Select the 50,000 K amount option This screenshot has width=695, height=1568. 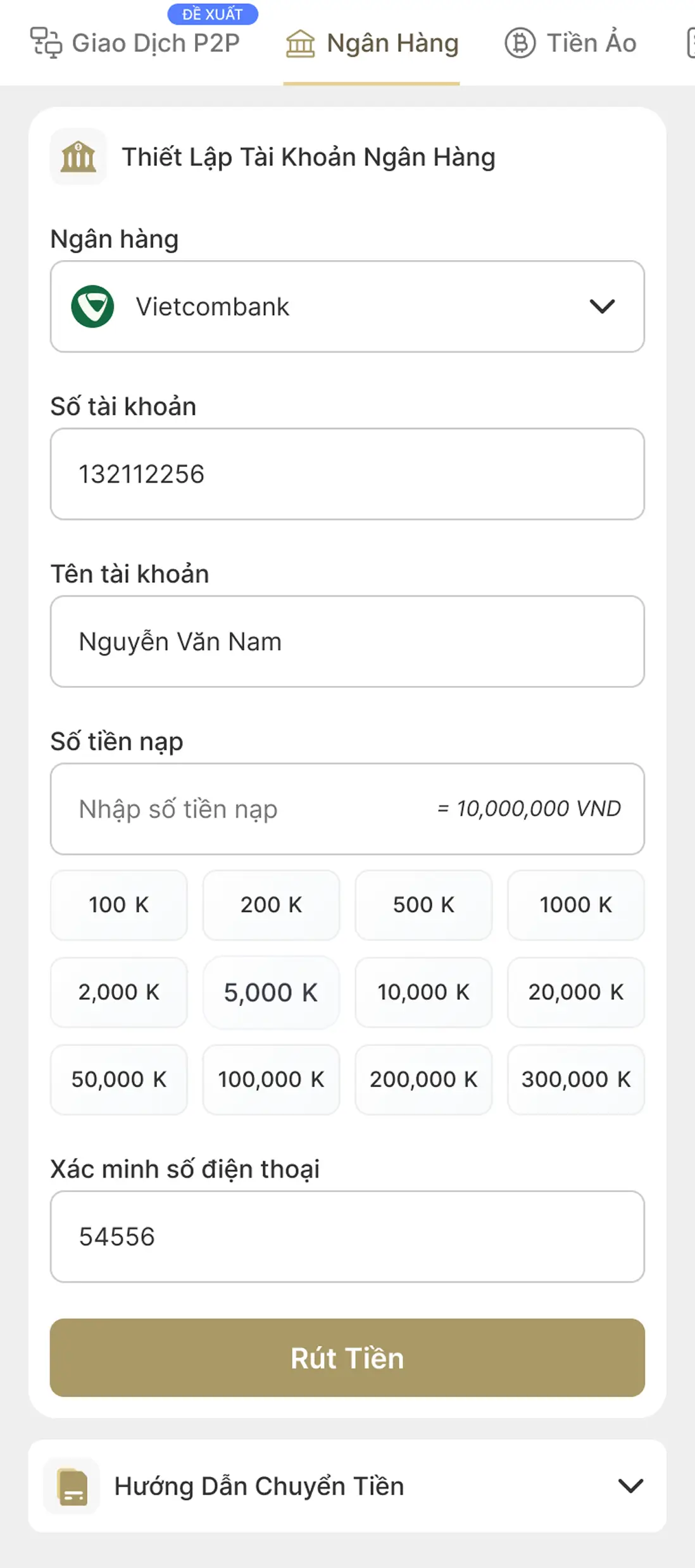pyautogui.click(x=119, y=1080)
